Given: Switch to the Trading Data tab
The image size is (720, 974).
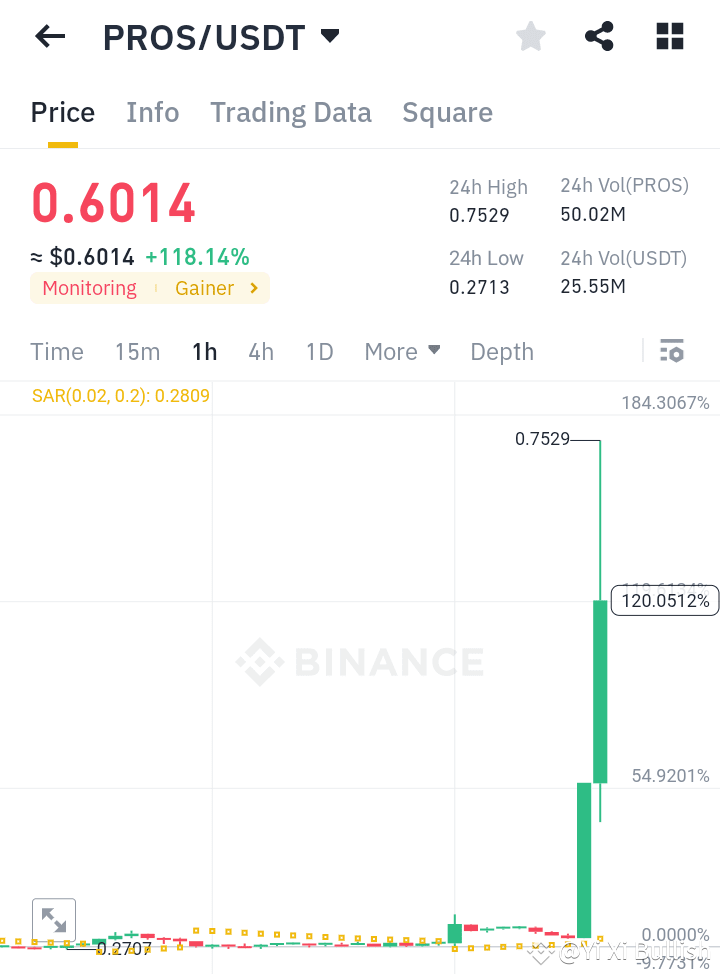Looking at the screenshot, I should click(x=290, y=112).
